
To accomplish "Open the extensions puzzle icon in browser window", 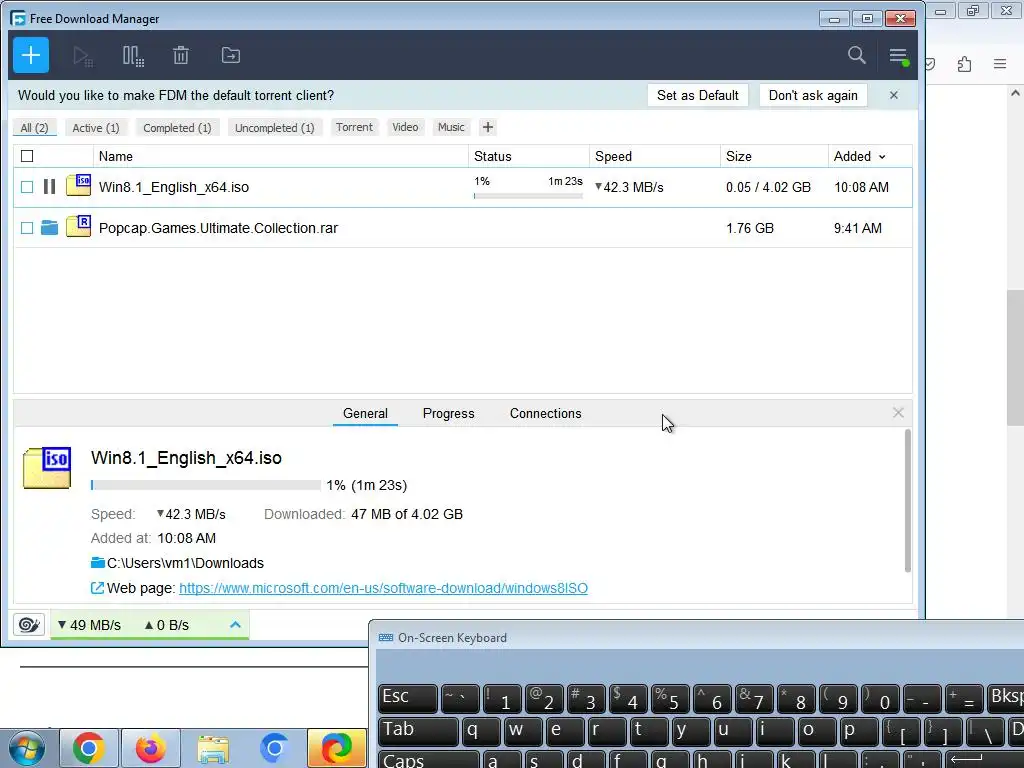I will pos(965,64).
